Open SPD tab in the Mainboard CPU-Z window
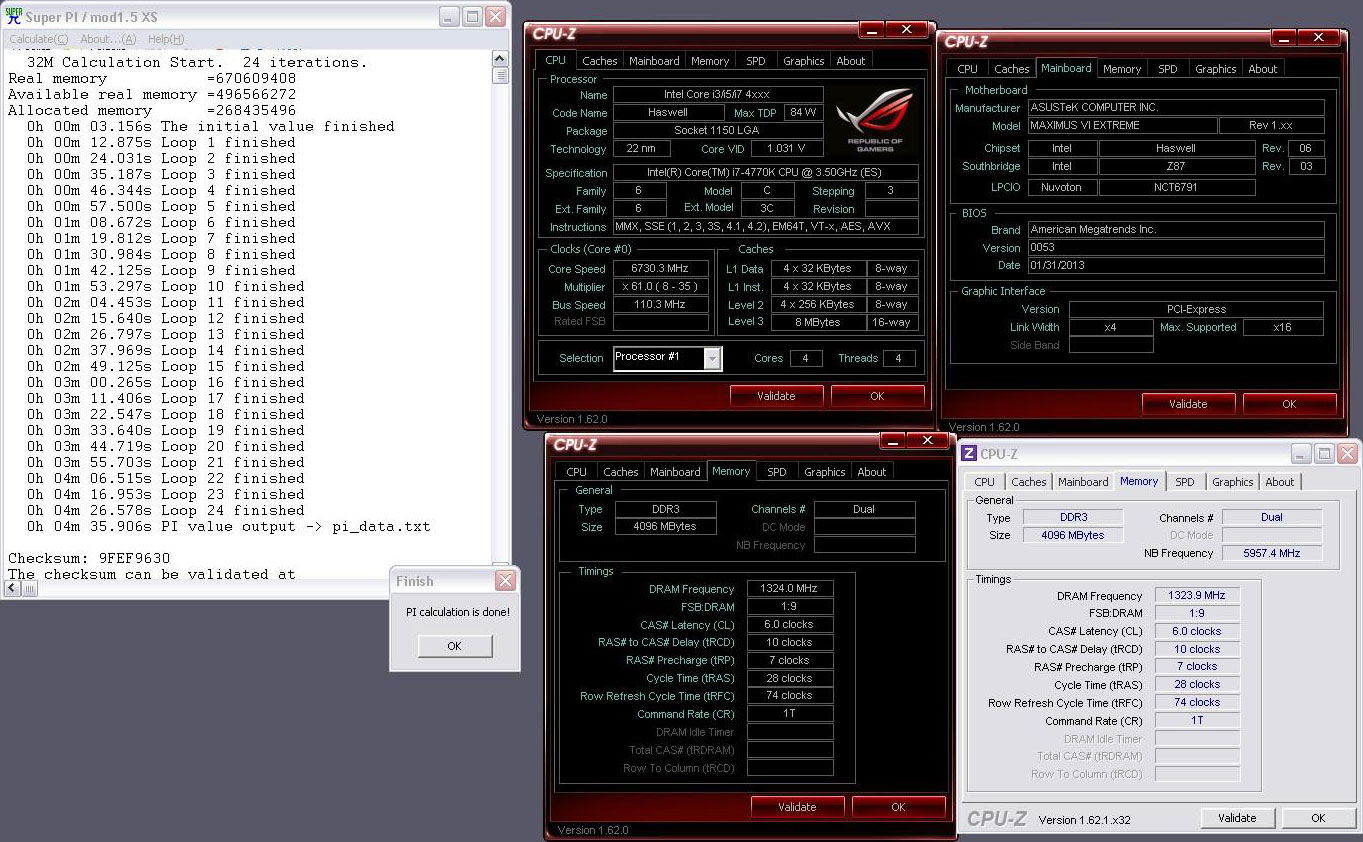1363x842 pixels. (x=1167, y=69)
